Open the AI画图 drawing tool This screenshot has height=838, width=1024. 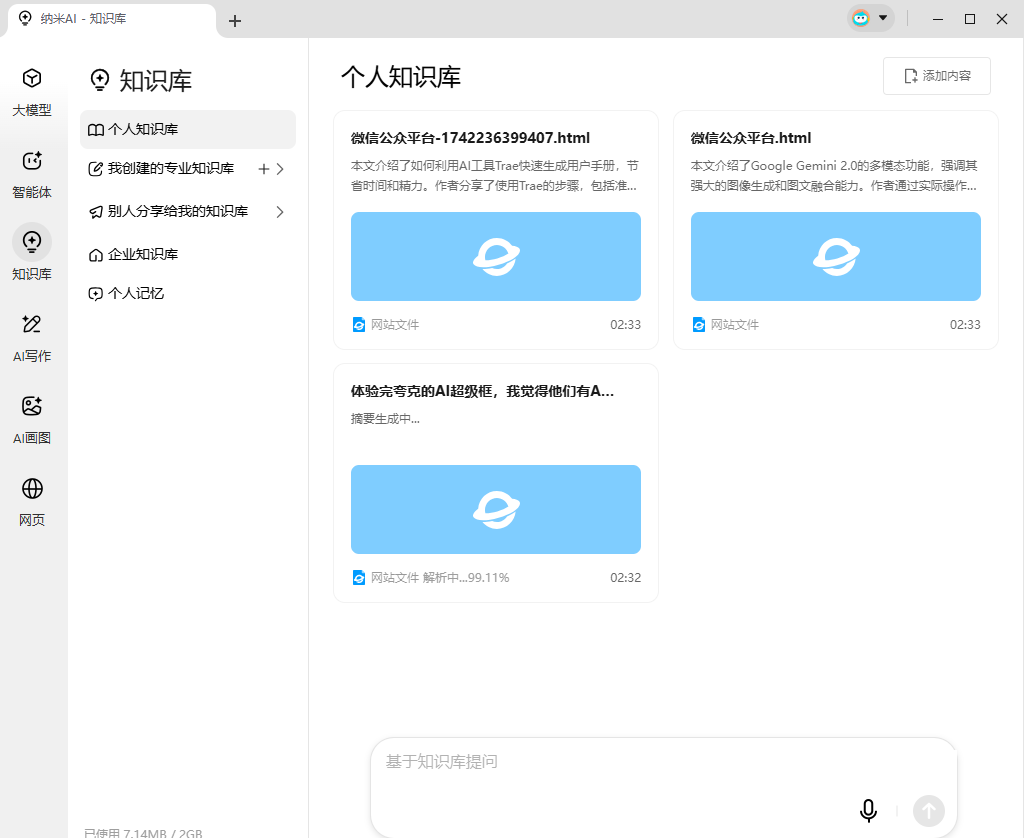[x=32, y=420]
